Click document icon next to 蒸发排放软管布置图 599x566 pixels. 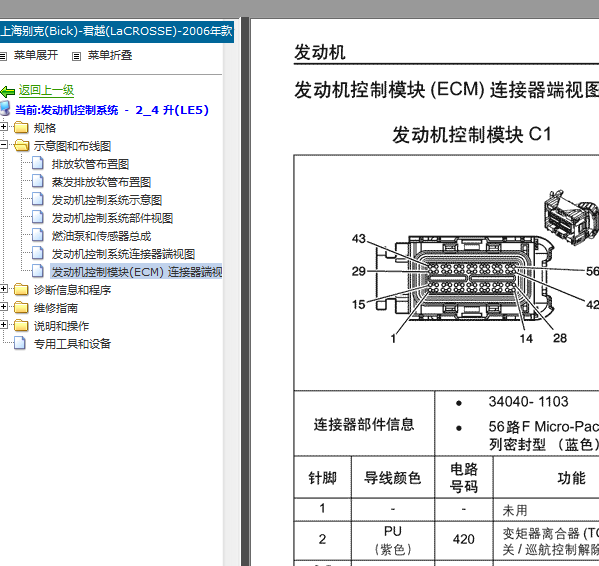pos(38,181)
